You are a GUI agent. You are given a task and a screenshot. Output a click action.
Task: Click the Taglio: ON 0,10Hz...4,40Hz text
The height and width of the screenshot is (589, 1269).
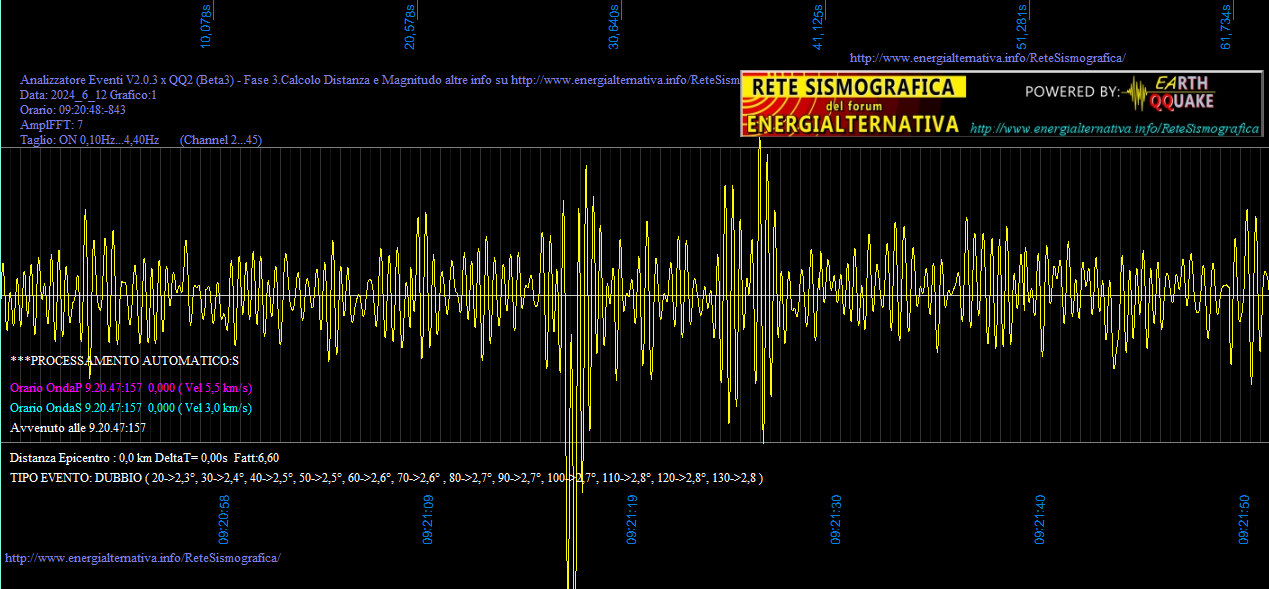click(x=90, y=140)
